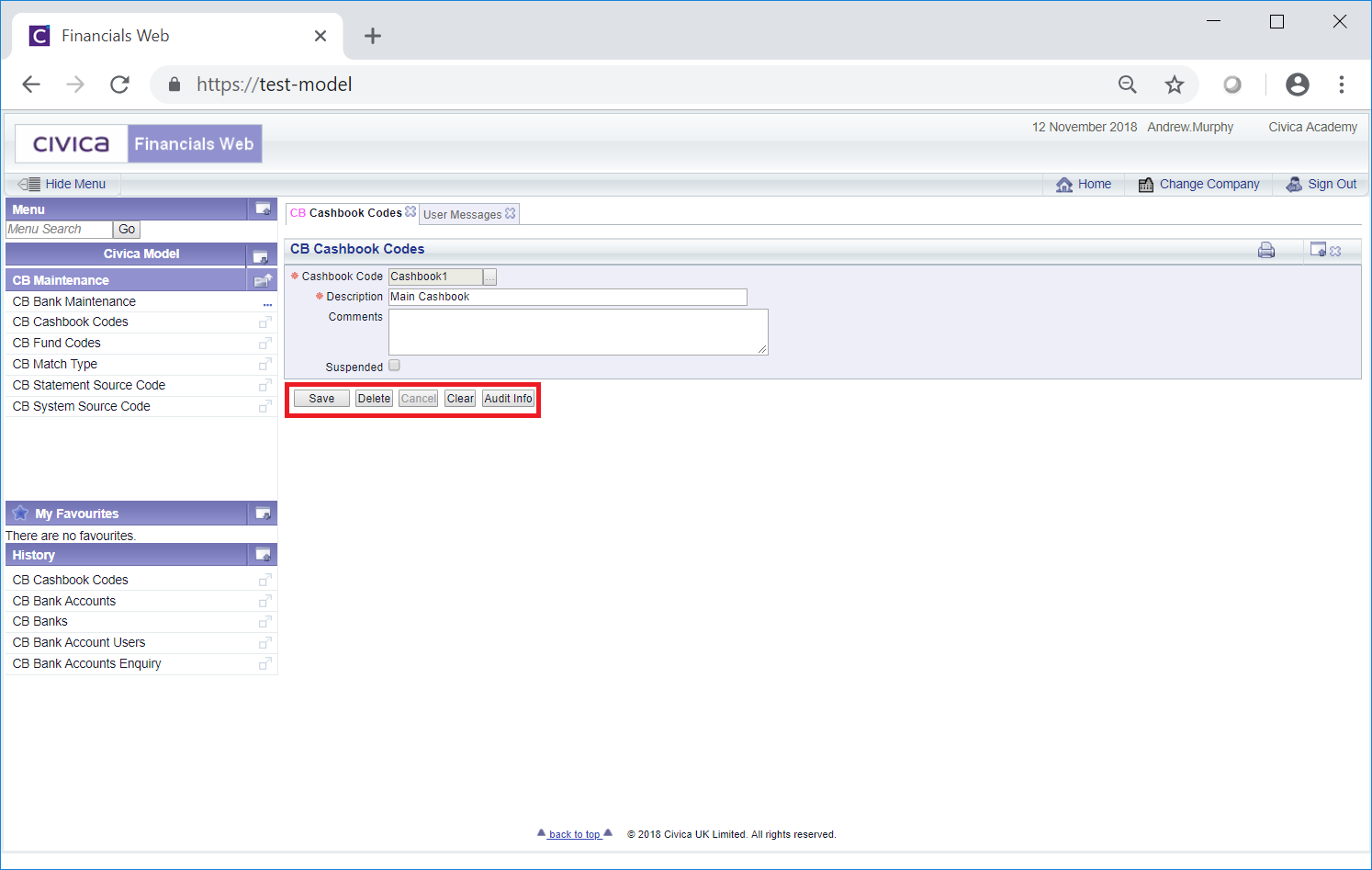Click the Cashbook Code field
Viewport: 1372px width, 870px height.
435,277
